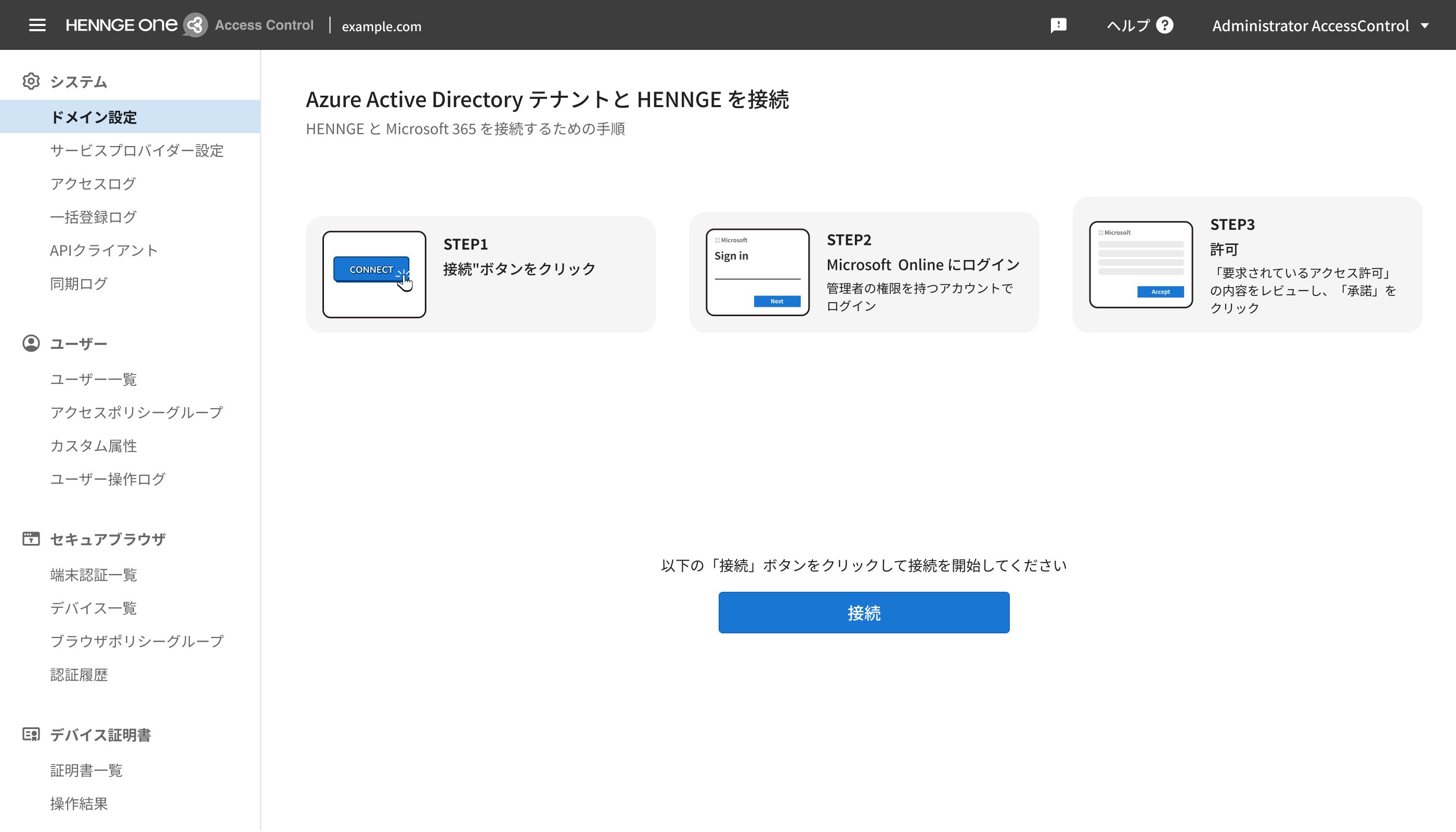Click the セキュアブラウザ browser icon

(31, 539)
